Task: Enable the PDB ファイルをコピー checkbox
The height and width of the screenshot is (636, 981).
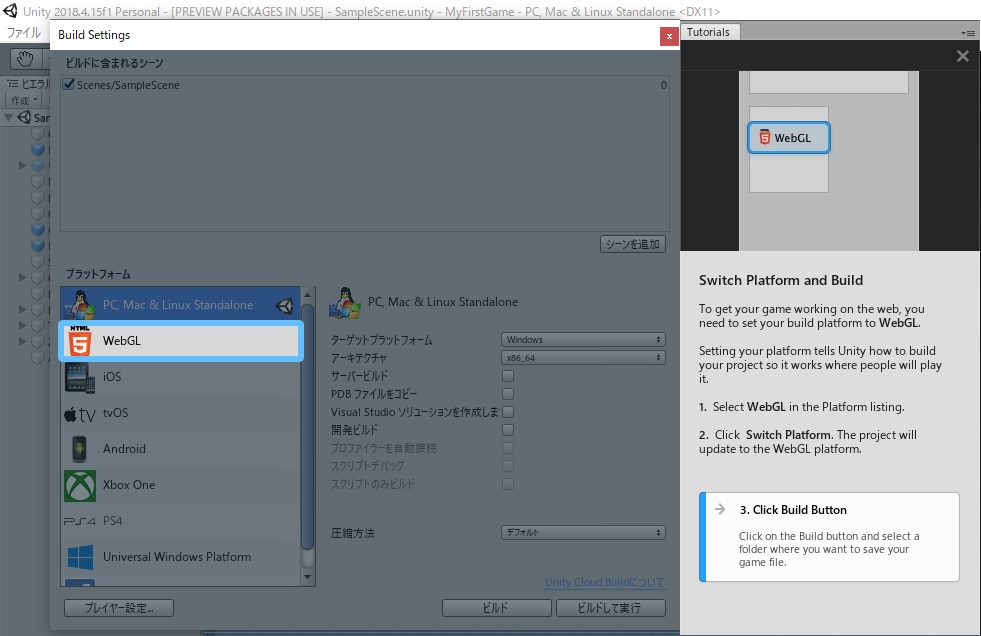Action: pyautogui.click(x=508, y=394)
